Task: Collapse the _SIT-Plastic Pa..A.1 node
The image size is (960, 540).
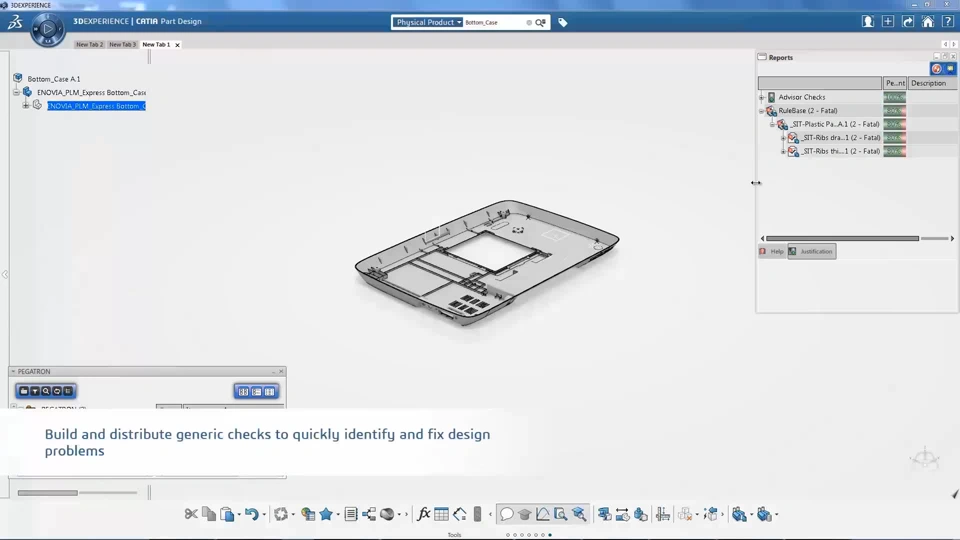Action: pos(773,124)
